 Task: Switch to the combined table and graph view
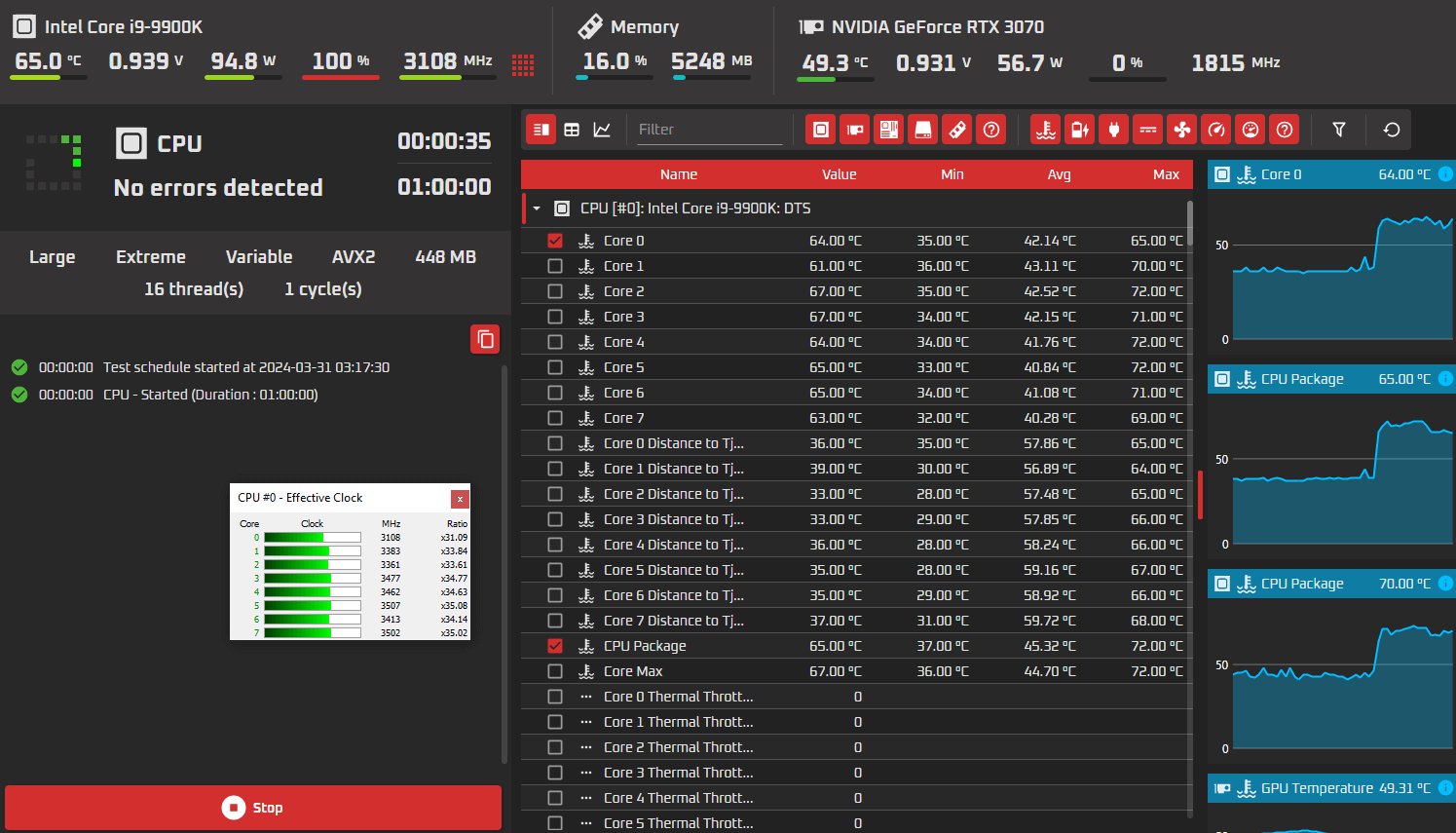tap(541, 130)
